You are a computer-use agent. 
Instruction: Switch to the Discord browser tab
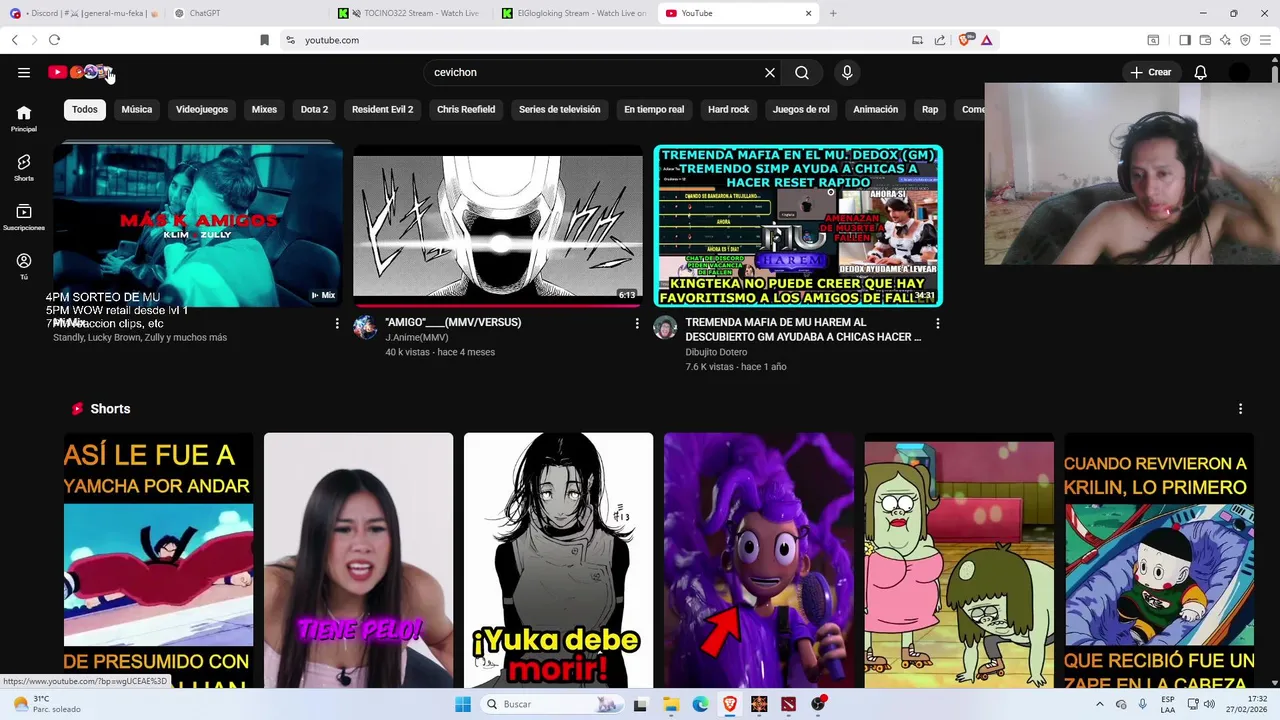[x=82, y=13]
